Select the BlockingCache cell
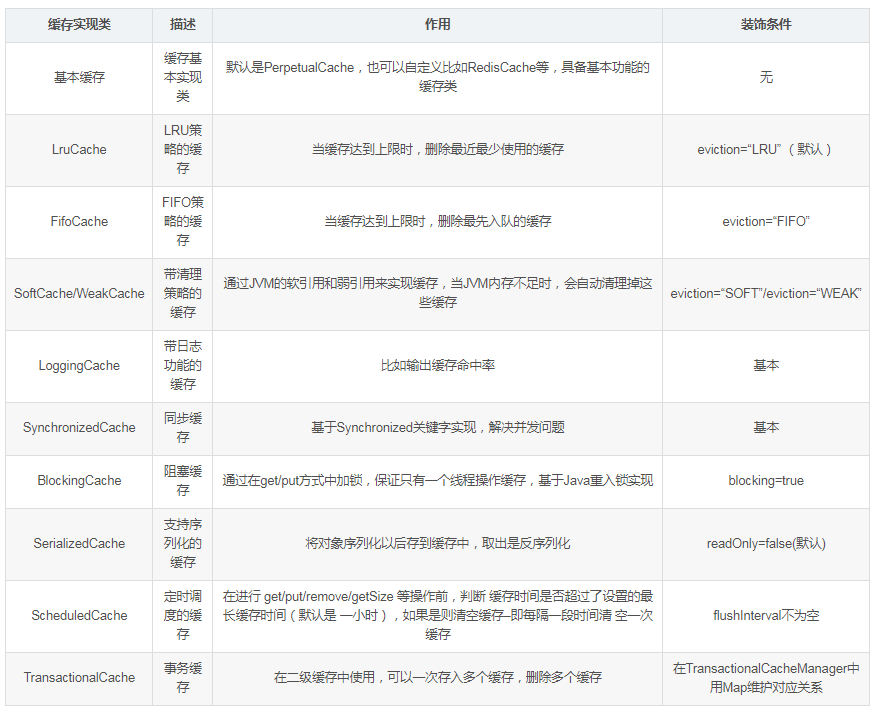 pyautogui.click(x=79, y=481)
